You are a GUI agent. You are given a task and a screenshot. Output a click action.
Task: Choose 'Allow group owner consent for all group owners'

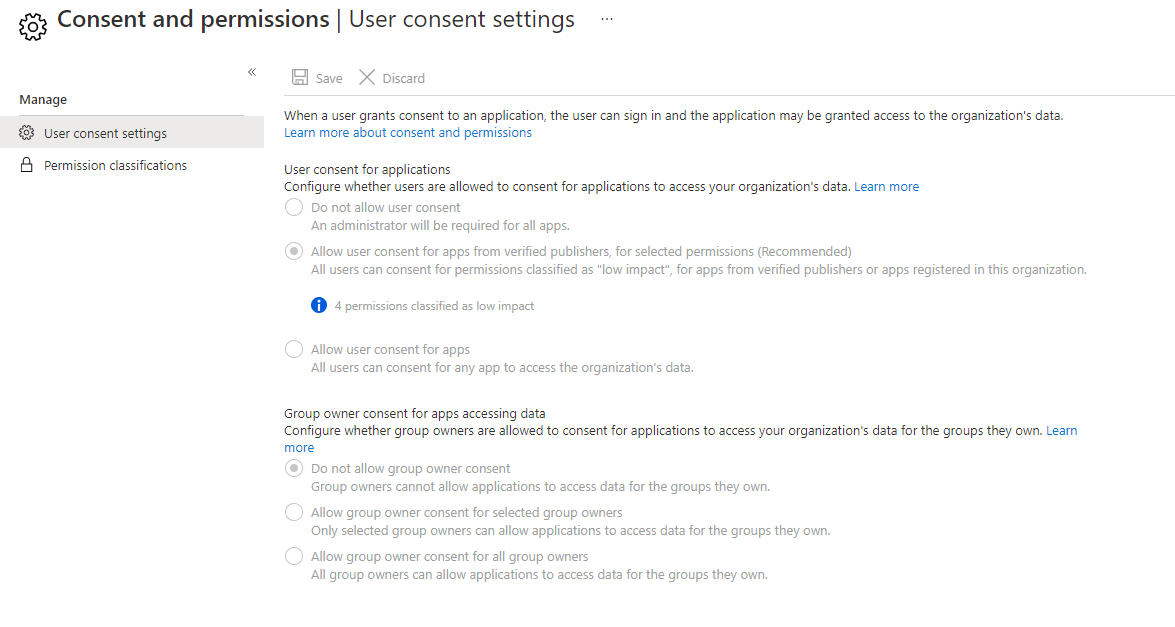(x=293, y=556)
